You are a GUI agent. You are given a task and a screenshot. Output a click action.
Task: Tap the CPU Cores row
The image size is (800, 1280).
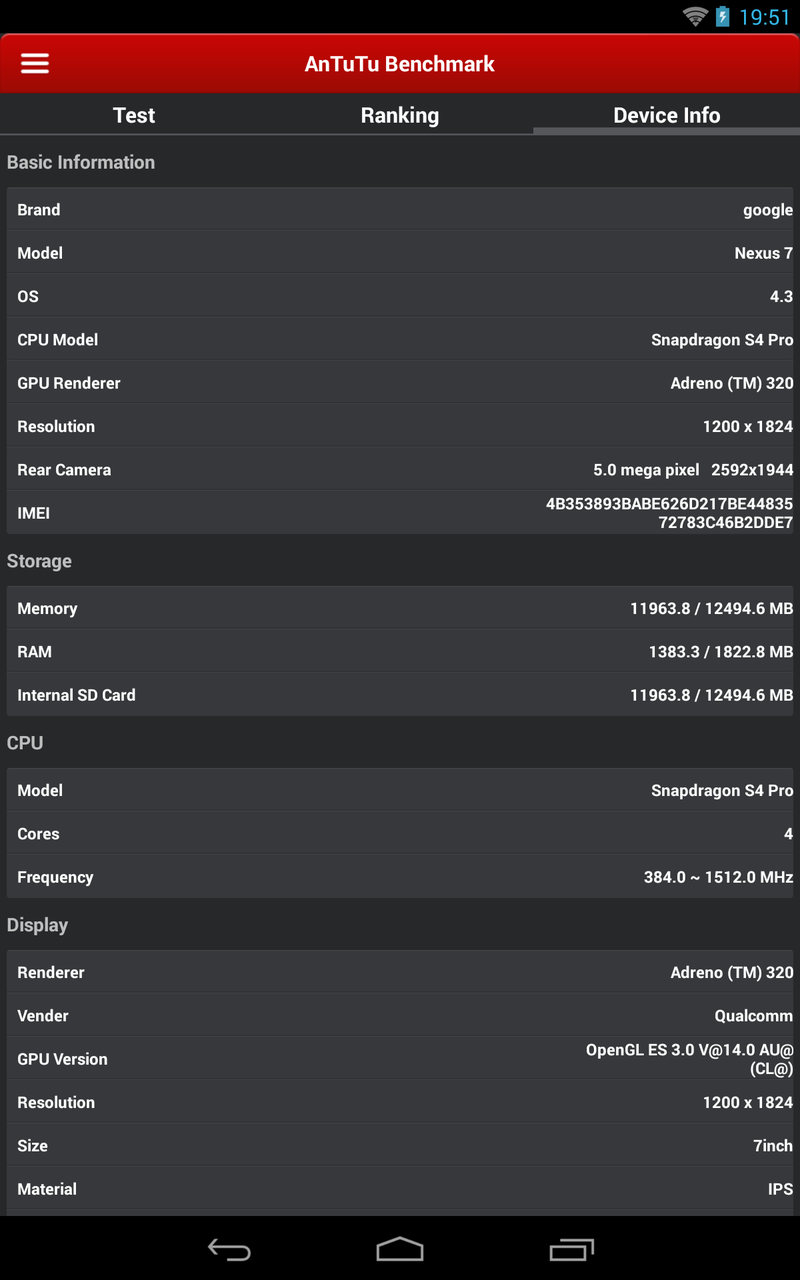[400, 834]
